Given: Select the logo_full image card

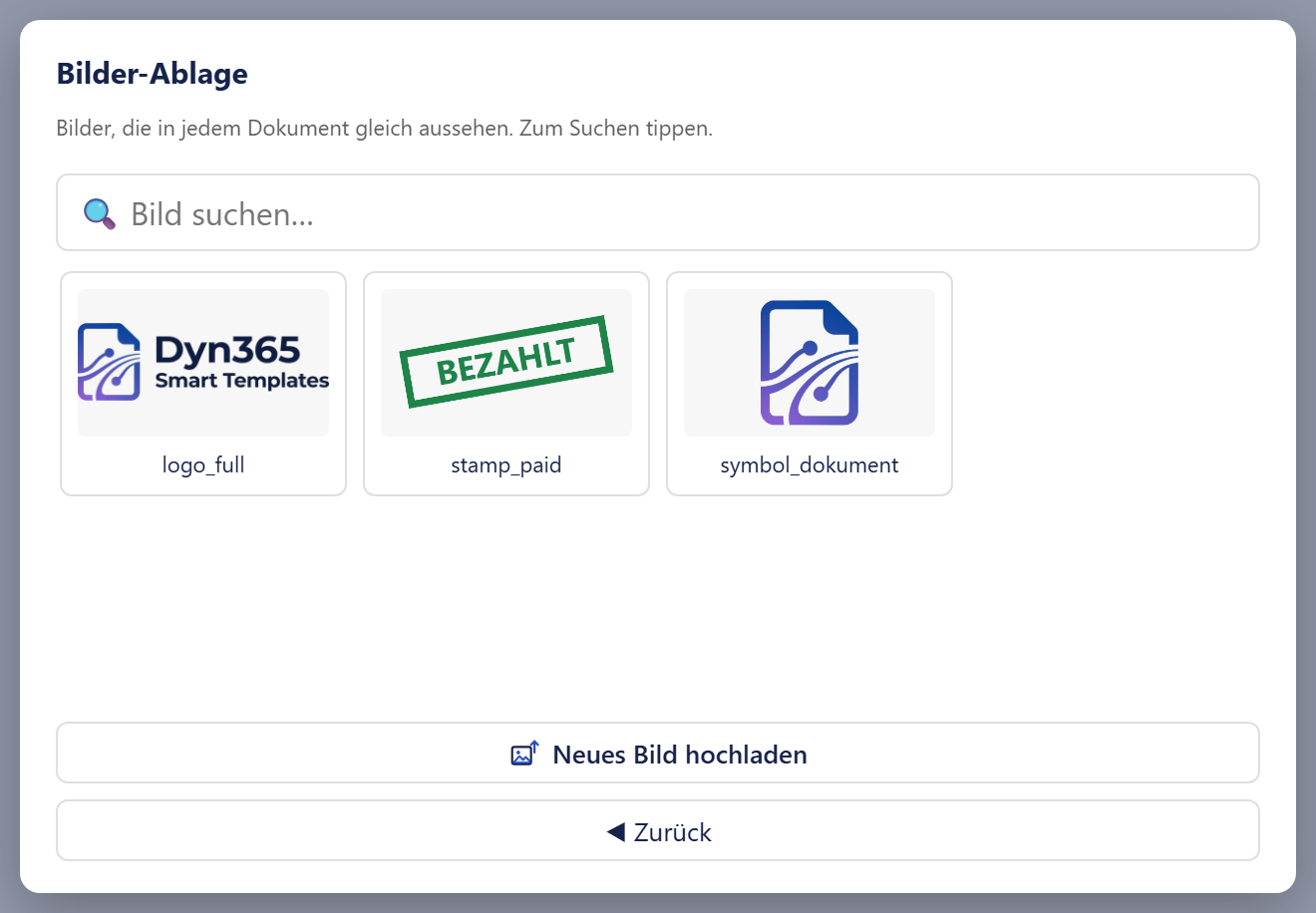Looking at the screenshot, I should 203,384.
